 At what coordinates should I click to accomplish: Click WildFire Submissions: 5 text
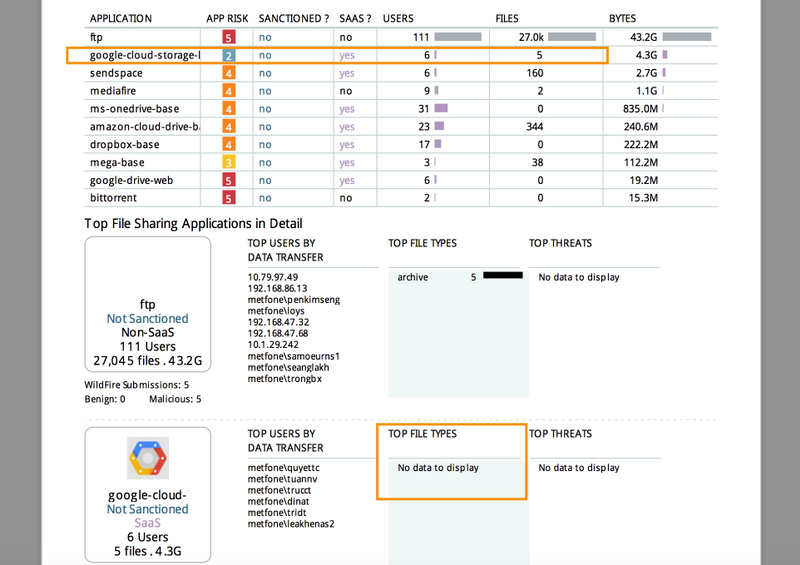(137, 385)
